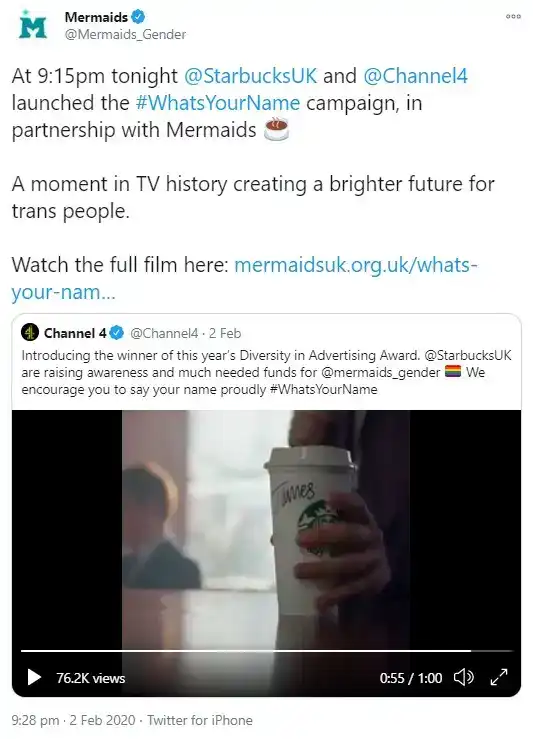Screen dimensions: 533x739
Task: Open the @StarbucksUK mention in the tweet
Action: click(250, 76)
